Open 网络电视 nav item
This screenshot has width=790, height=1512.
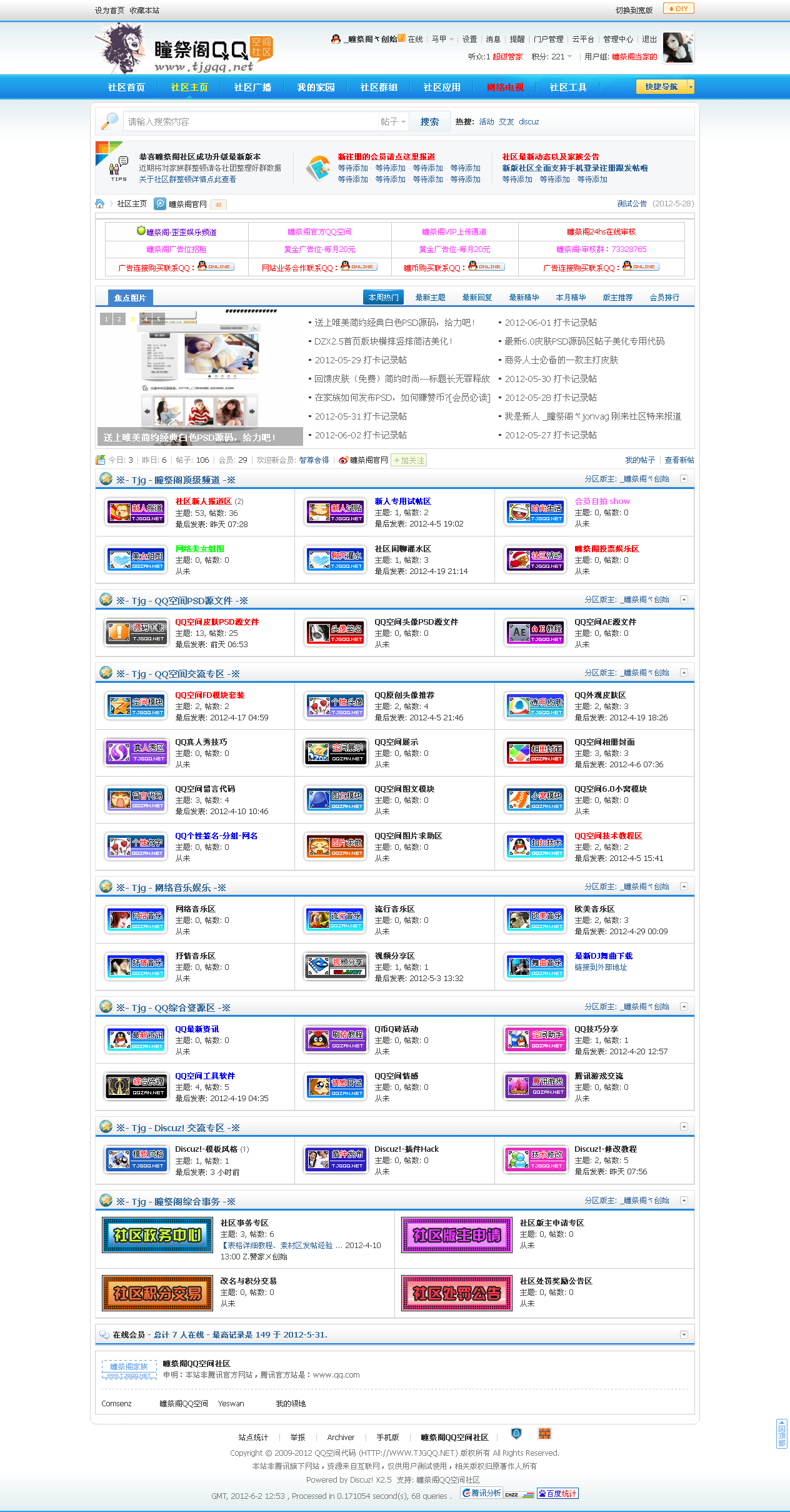click(505, 87)
